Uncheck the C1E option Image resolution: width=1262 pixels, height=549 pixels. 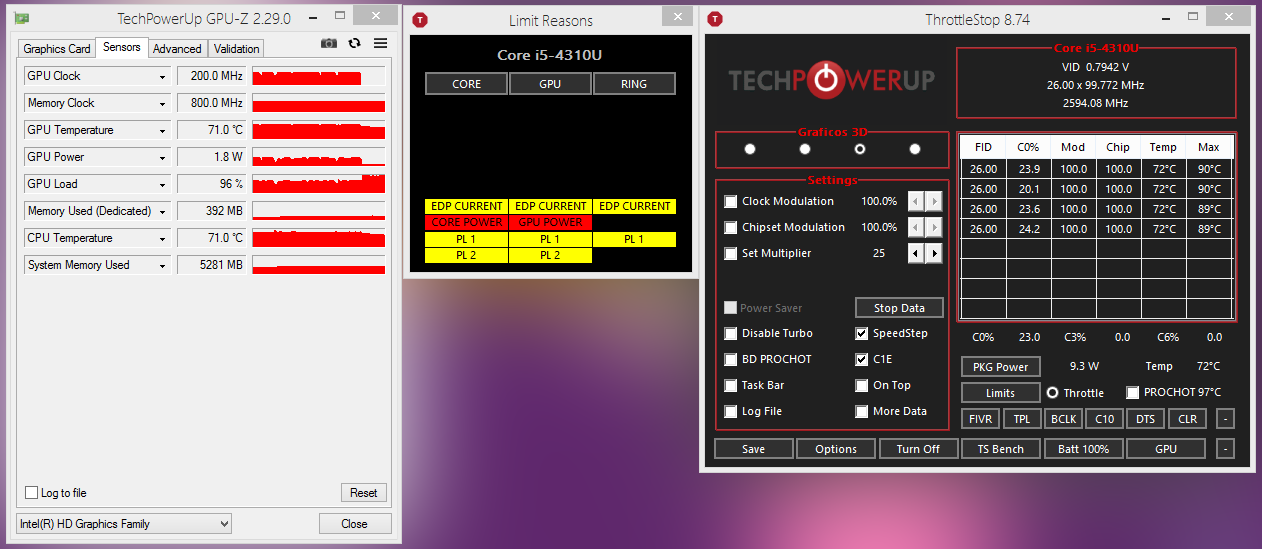[x=862, y=359]
